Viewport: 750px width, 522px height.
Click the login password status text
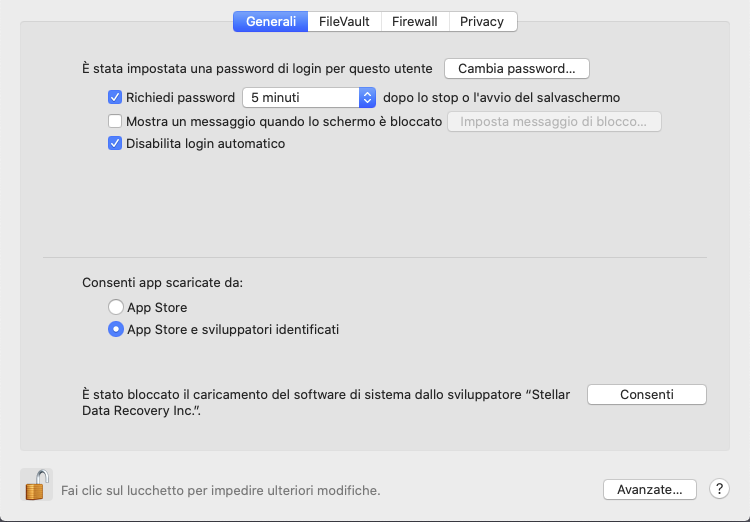(257, 69)
